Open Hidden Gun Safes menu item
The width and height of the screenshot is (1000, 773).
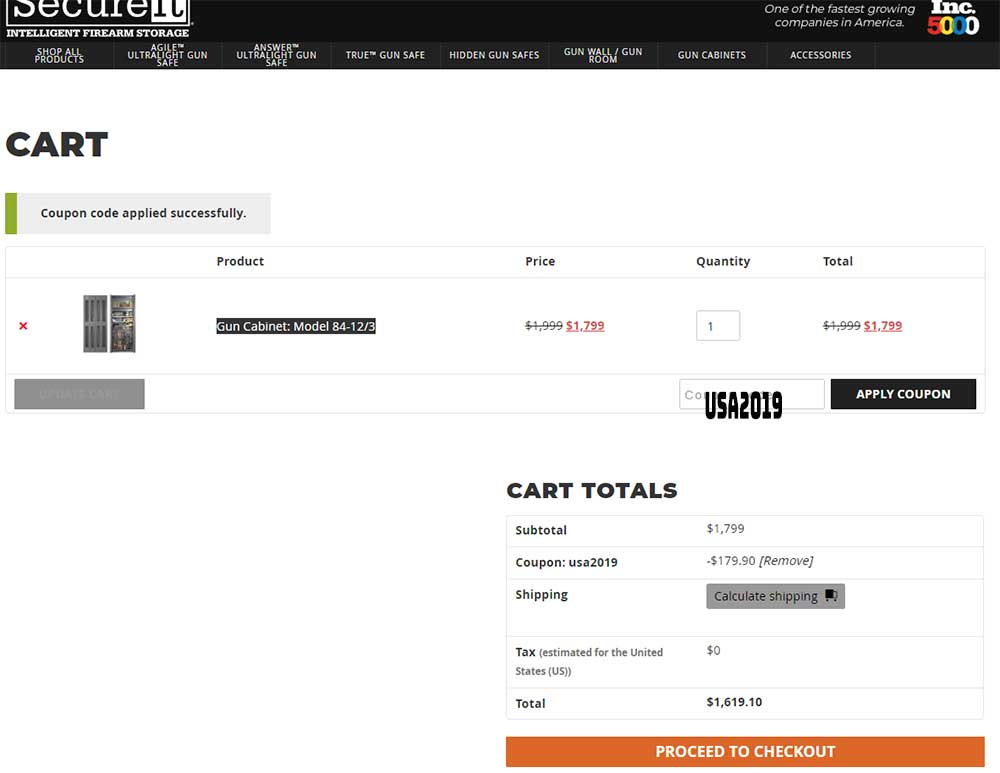tap(494, 55)
